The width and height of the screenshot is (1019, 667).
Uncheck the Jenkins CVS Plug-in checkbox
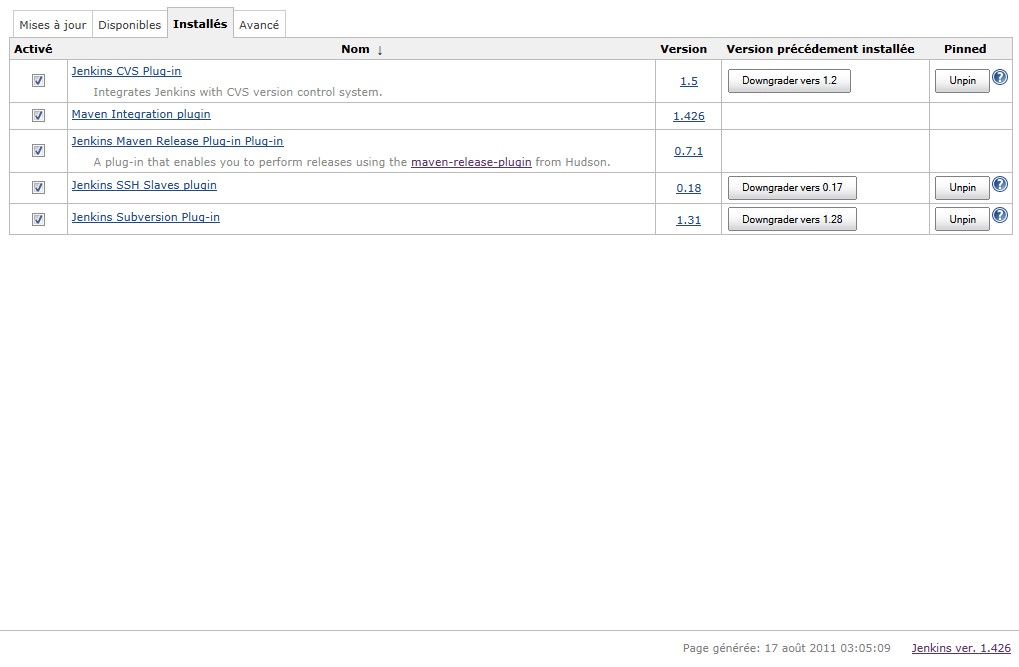click(38, 81)
